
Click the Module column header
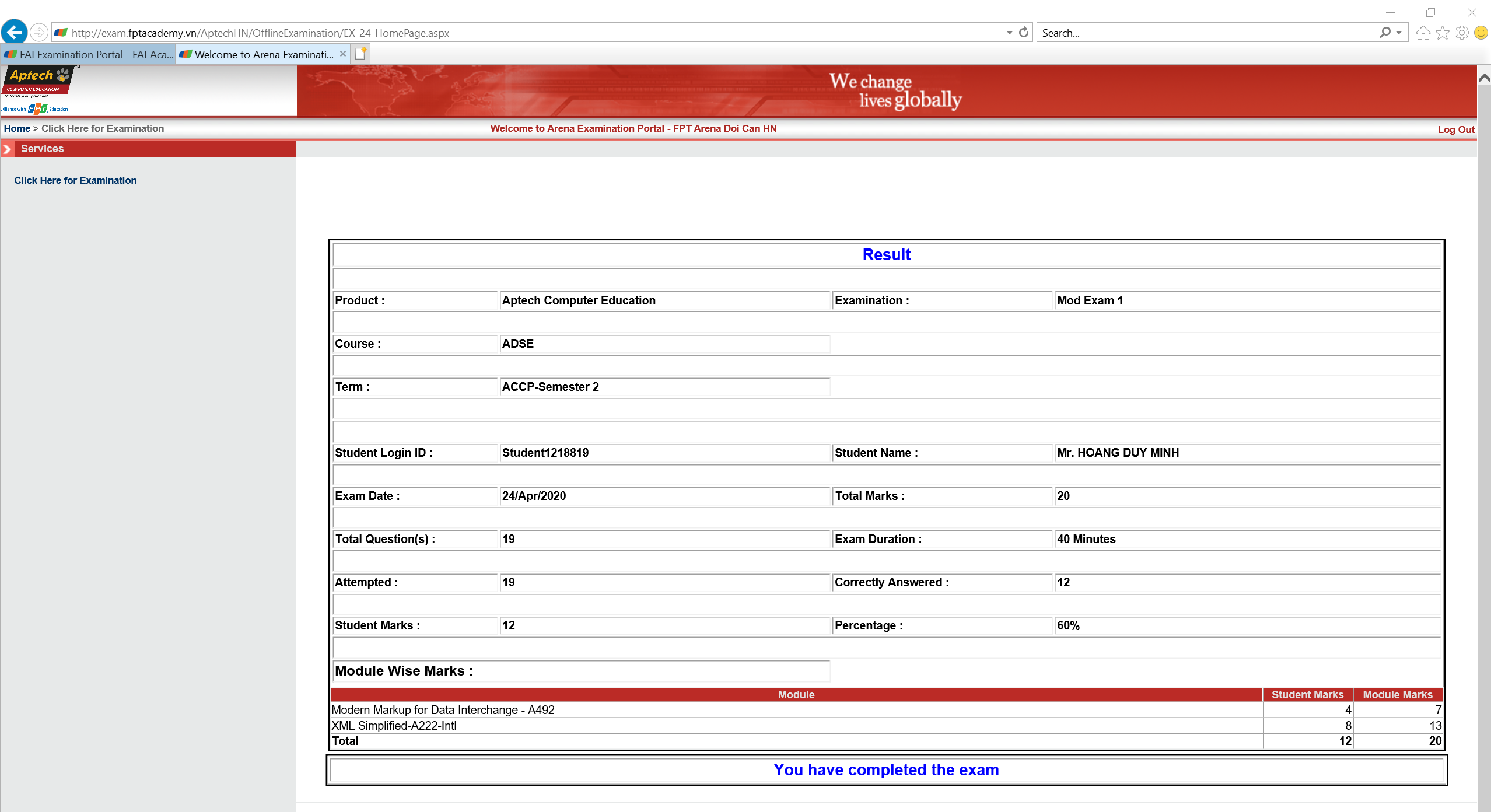[x=796, y=695]
